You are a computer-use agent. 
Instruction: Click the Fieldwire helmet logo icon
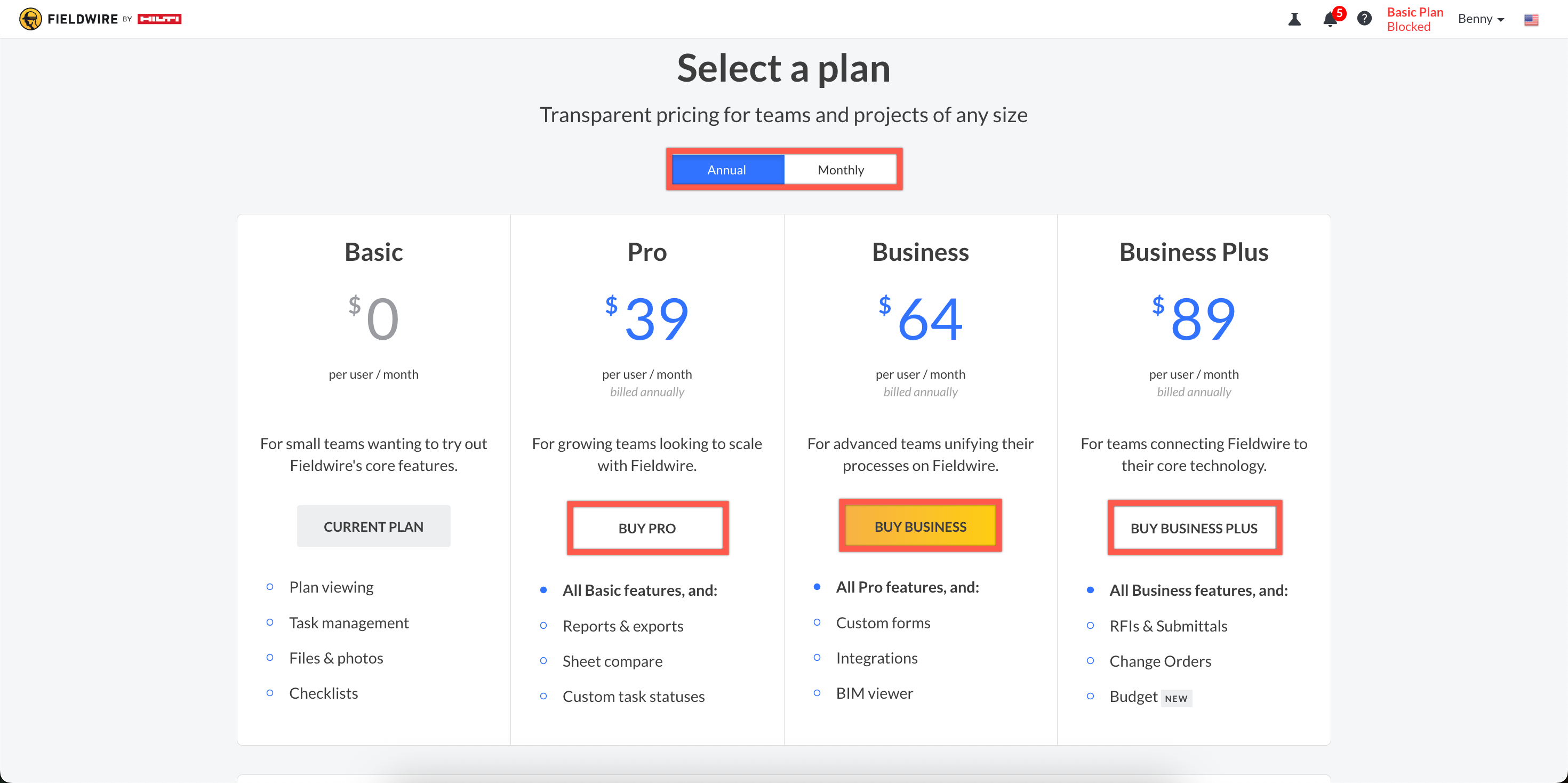pos(30,19)
